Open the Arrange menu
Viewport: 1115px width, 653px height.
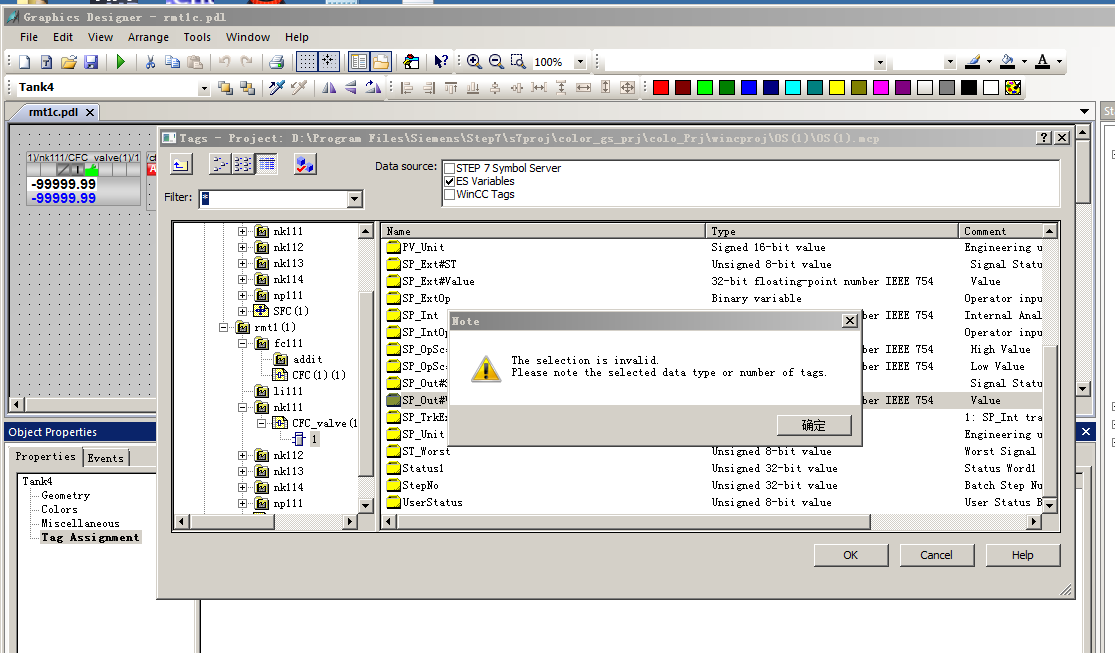(148, 37)
